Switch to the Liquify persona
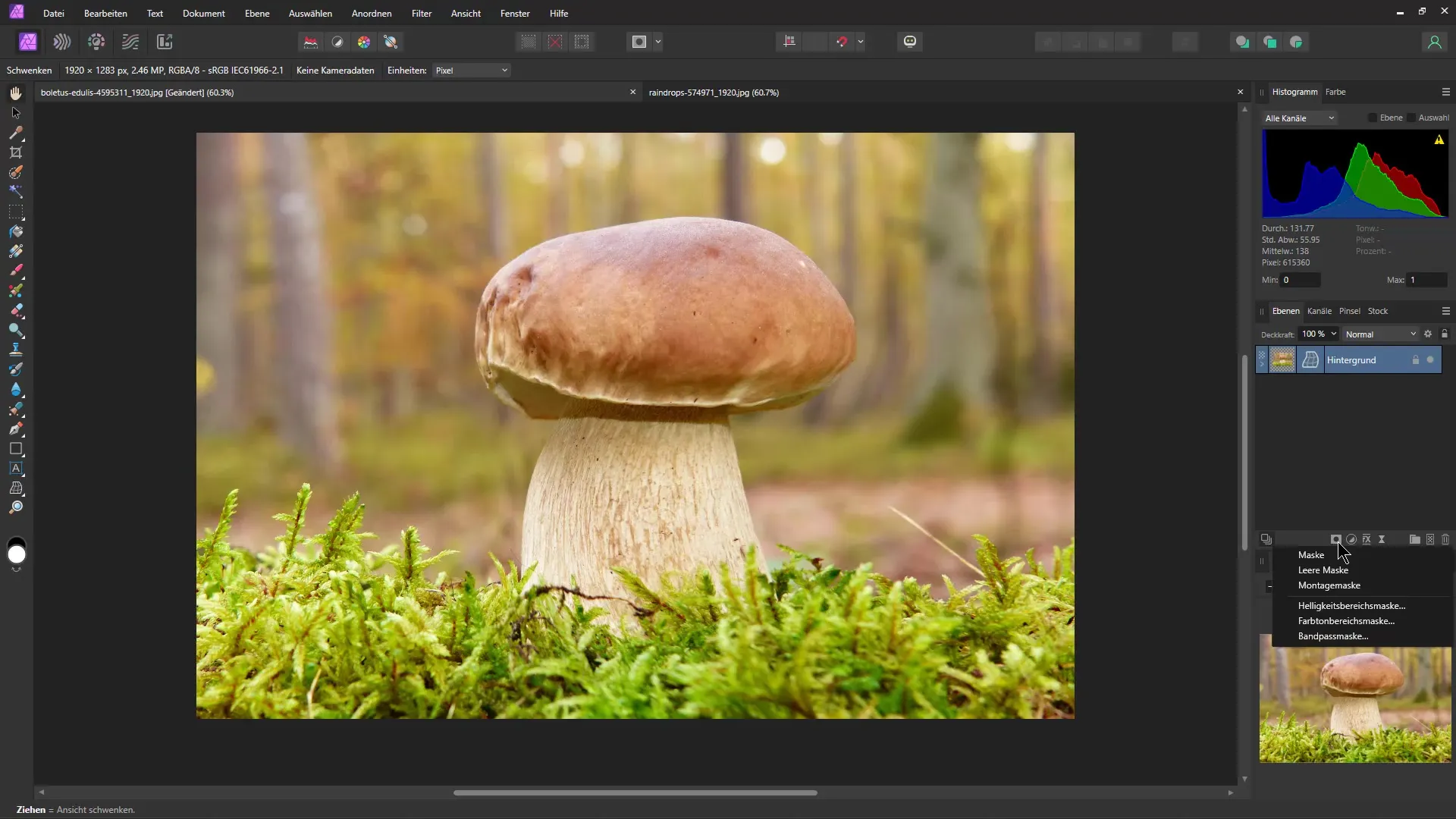1456x819 pixels. pyautogui.click(x=62, y=42)
